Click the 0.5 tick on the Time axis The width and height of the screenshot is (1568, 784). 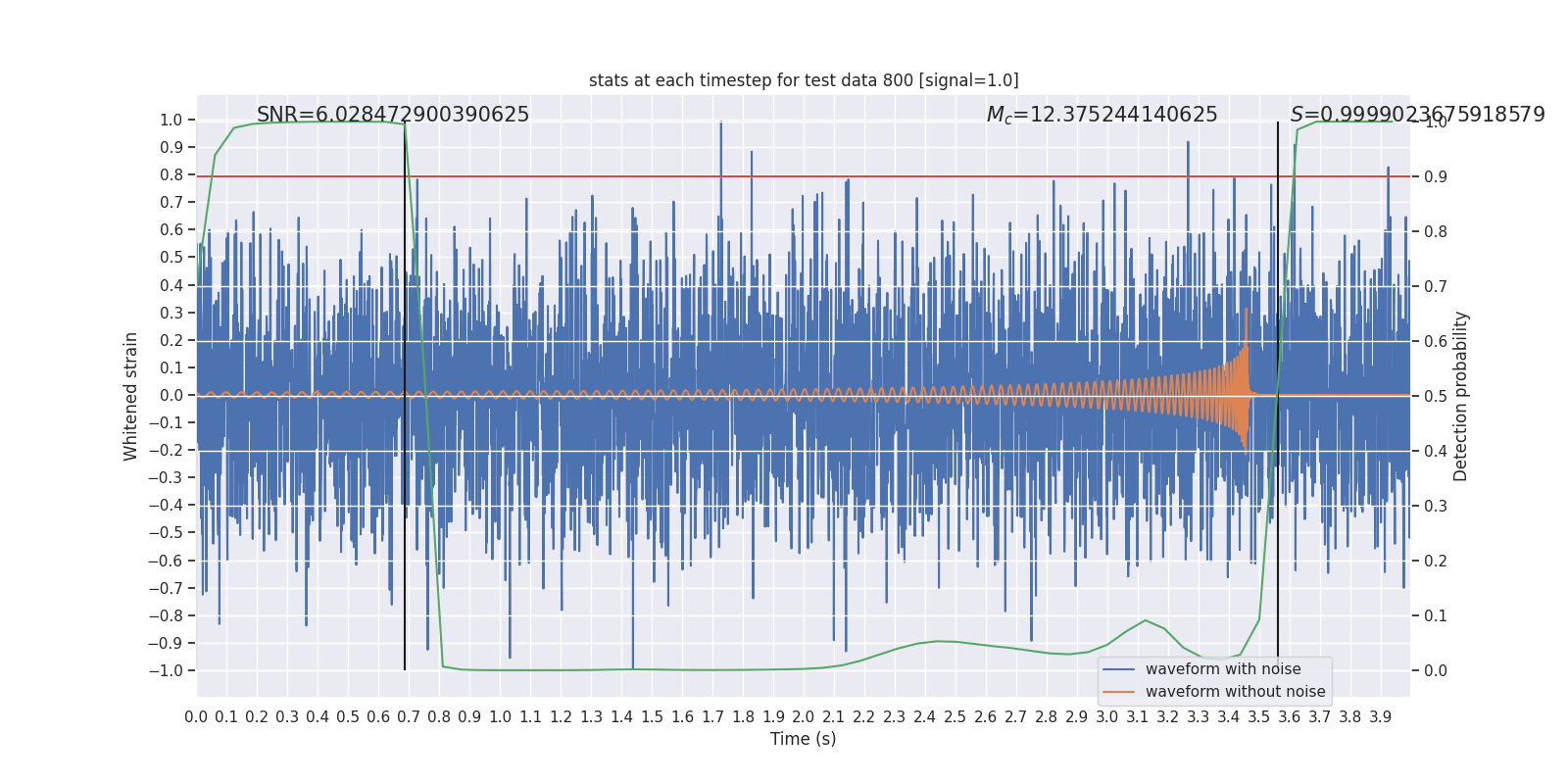(x=348, y=716)
